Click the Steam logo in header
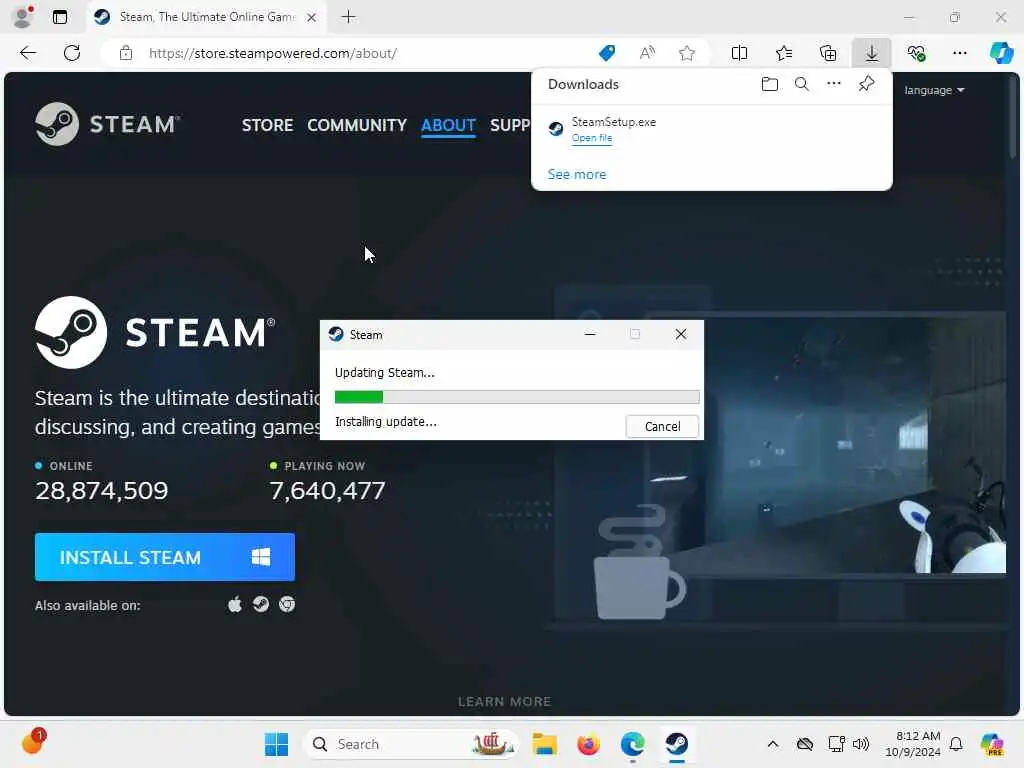 (x=108, y=124)
